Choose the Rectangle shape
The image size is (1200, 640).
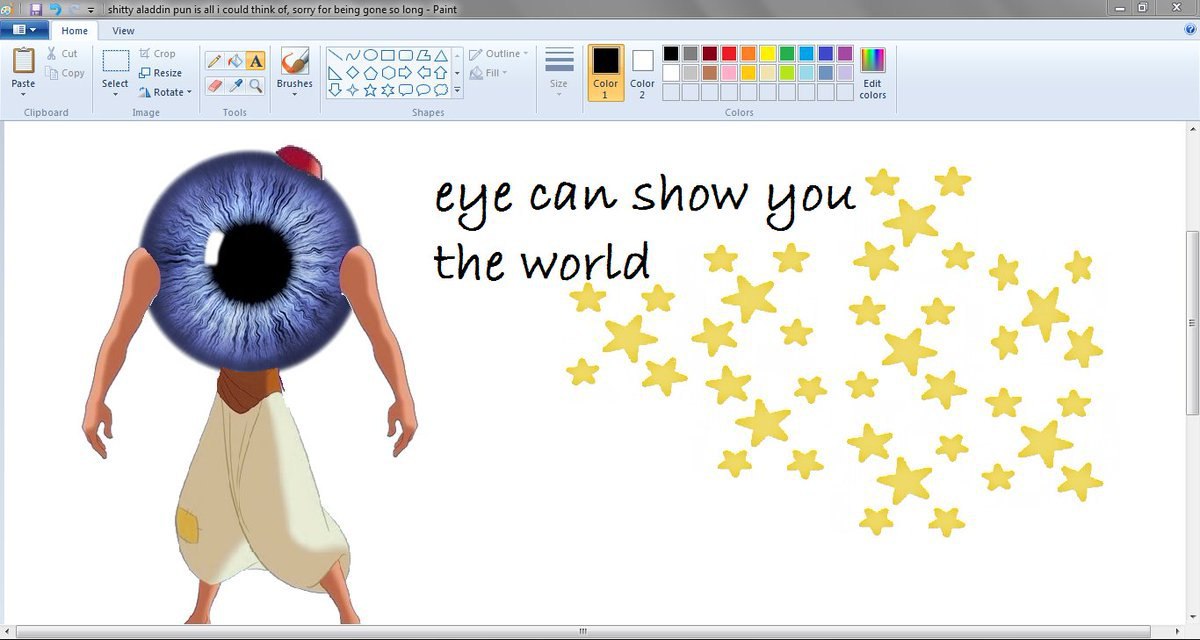388,56
